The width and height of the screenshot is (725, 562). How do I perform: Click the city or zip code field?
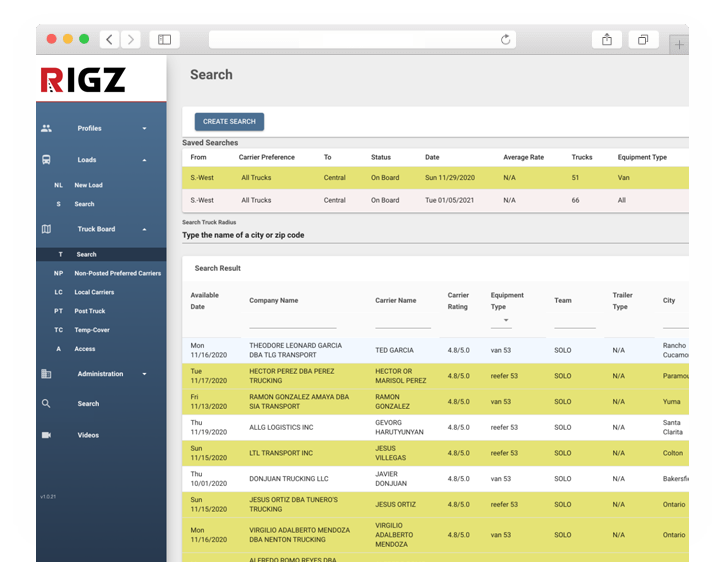tap(435, 235)
